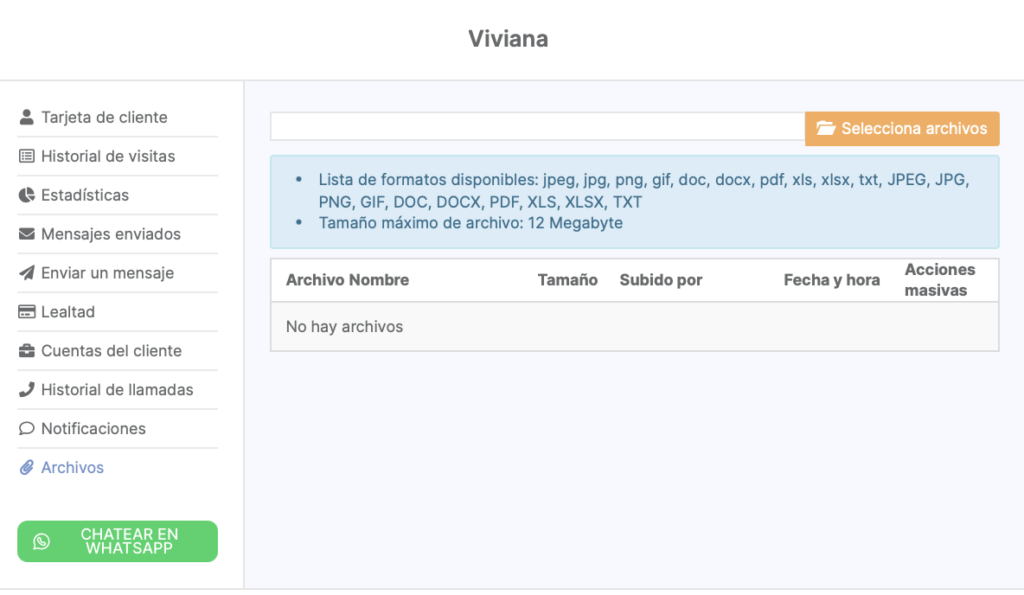Viewport: 1024px width, 595px height.
Task: Click the list icon for Historial de visitas
Action: pyautogui.click(x=27, y=156)
